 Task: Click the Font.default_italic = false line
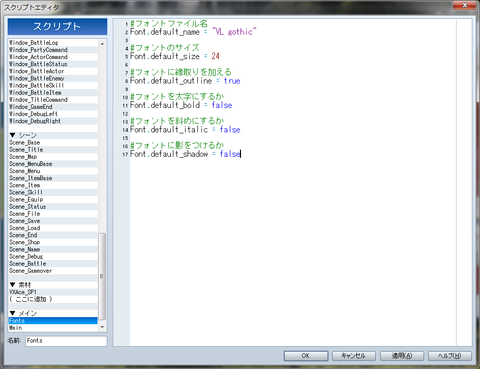185,130
